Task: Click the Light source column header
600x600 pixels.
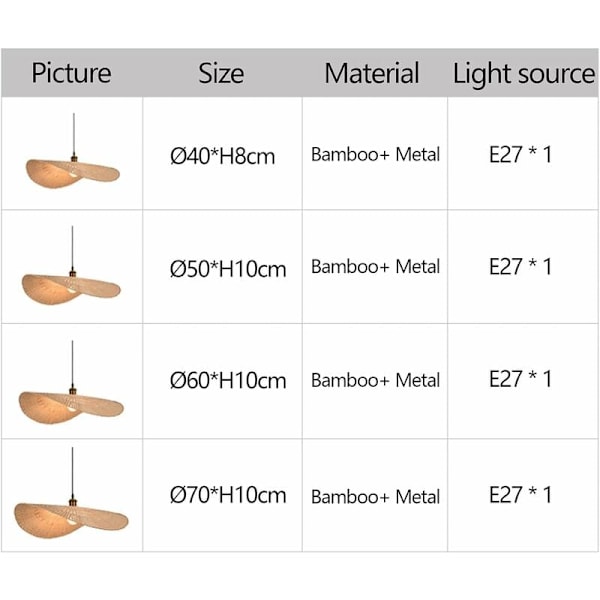Action: tap(523, 73)
